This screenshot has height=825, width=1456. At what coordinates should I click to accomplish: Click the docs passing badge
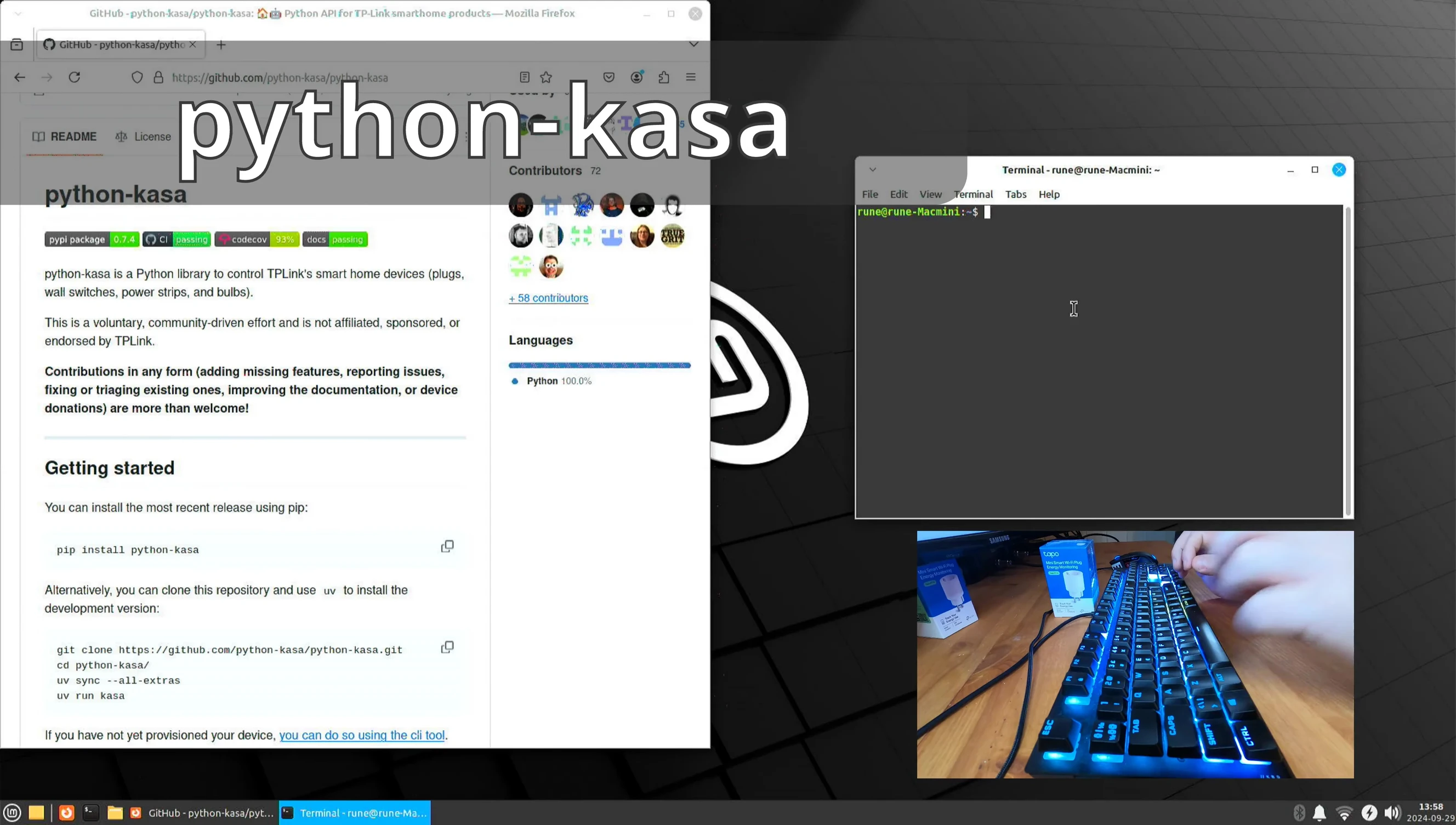pyautogui.click(x=335, y=239)
